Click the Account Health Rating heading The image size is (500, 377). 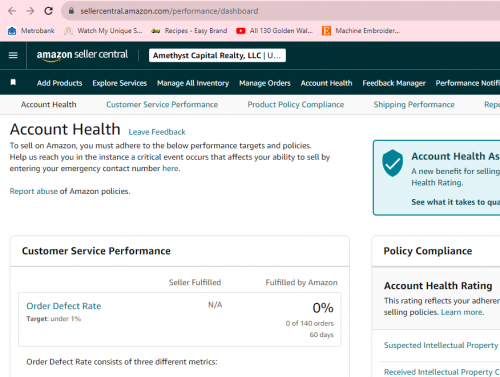pyautogui.click(x=438, y=286)
